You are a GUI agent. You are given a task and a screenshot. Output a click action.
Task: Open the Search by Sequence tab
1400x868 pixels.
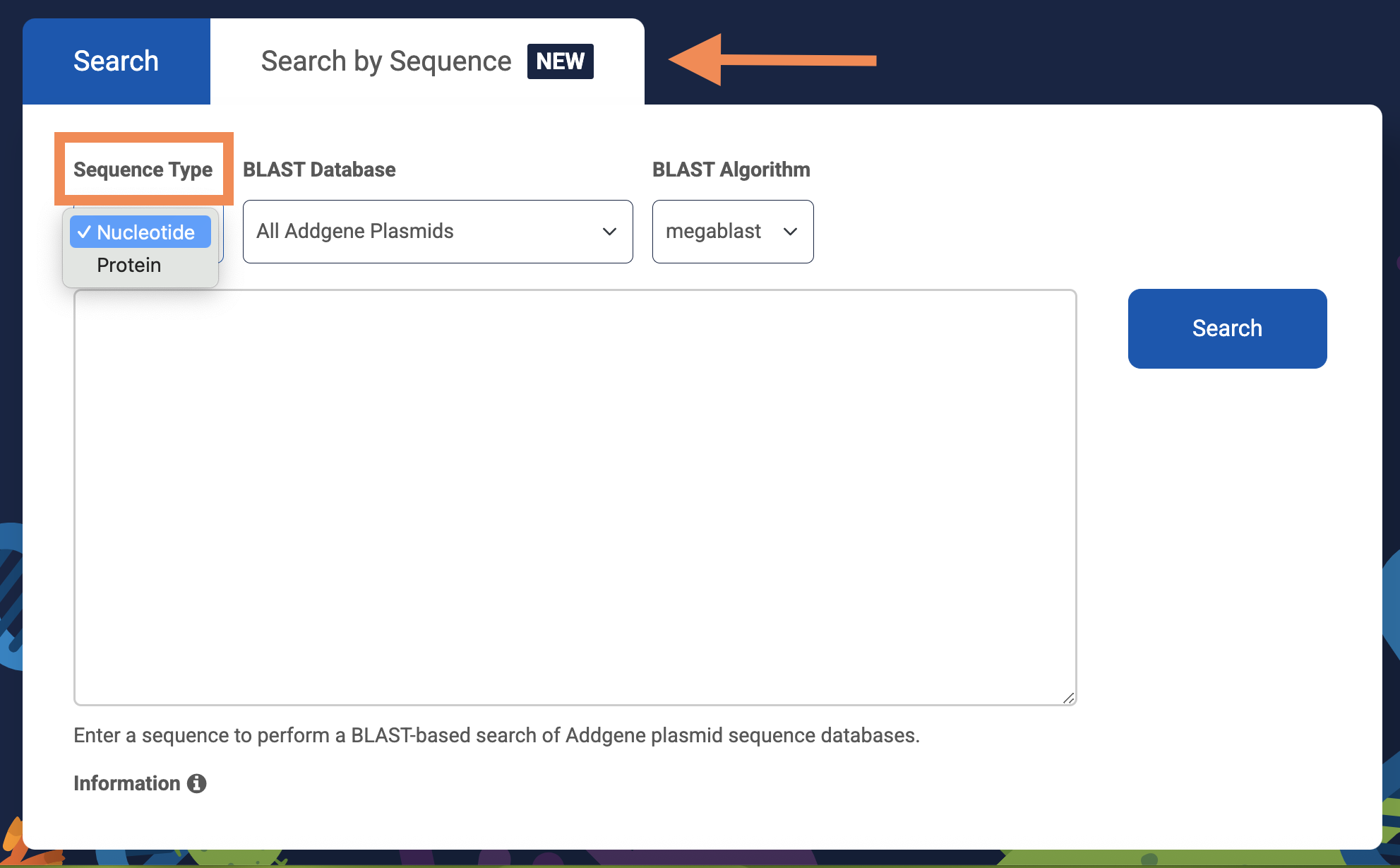click(x=386, y=61)
